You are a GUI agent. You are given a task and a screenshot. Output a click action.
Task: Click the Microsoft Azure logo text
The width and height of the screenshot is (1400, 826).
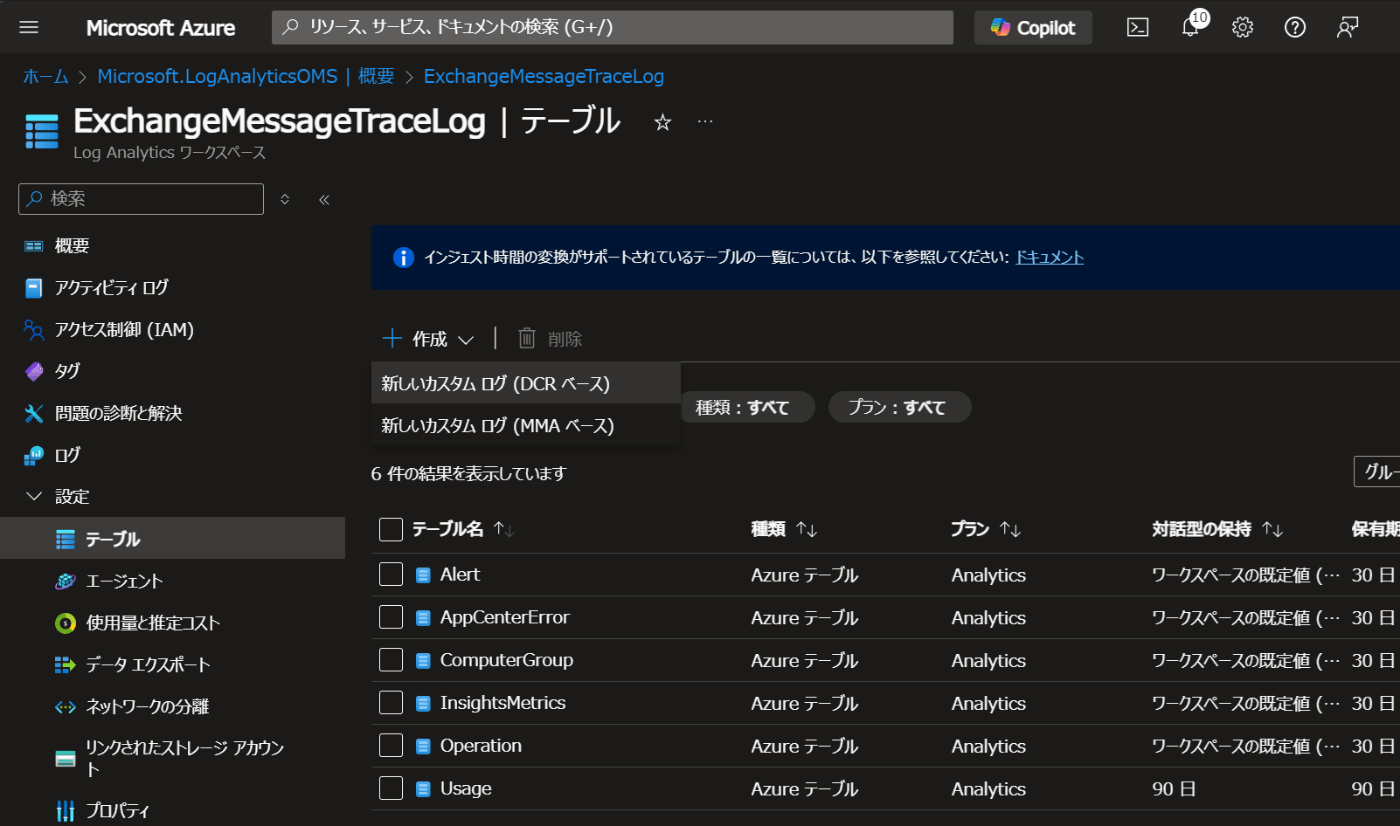tap(161, 28)
